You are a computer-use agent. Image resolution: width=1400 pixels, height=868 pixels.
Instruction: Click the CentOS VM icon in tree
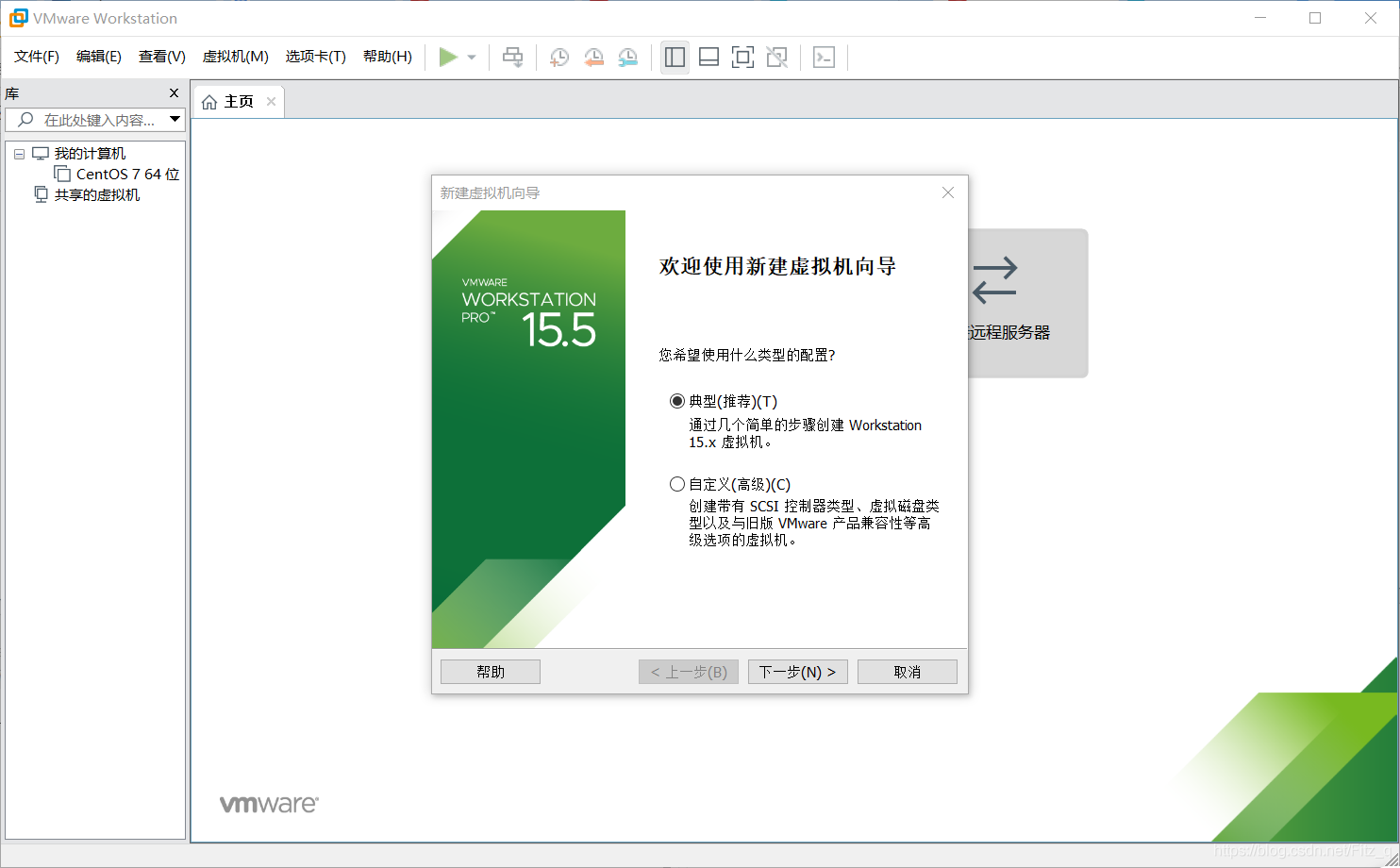[62, 174]
